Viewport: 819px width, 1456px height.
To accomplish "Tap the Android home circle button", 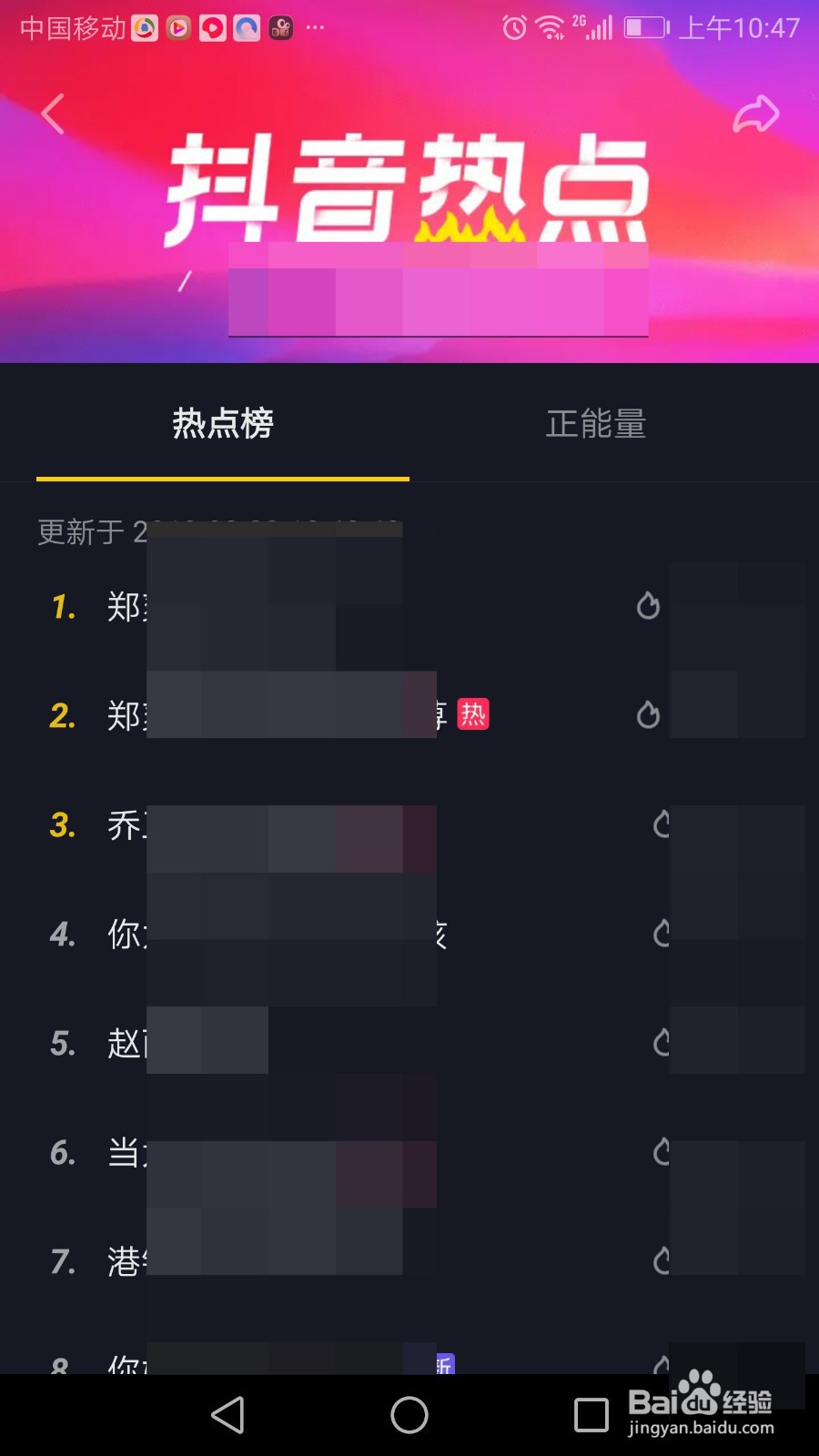I will [409, 1416].
